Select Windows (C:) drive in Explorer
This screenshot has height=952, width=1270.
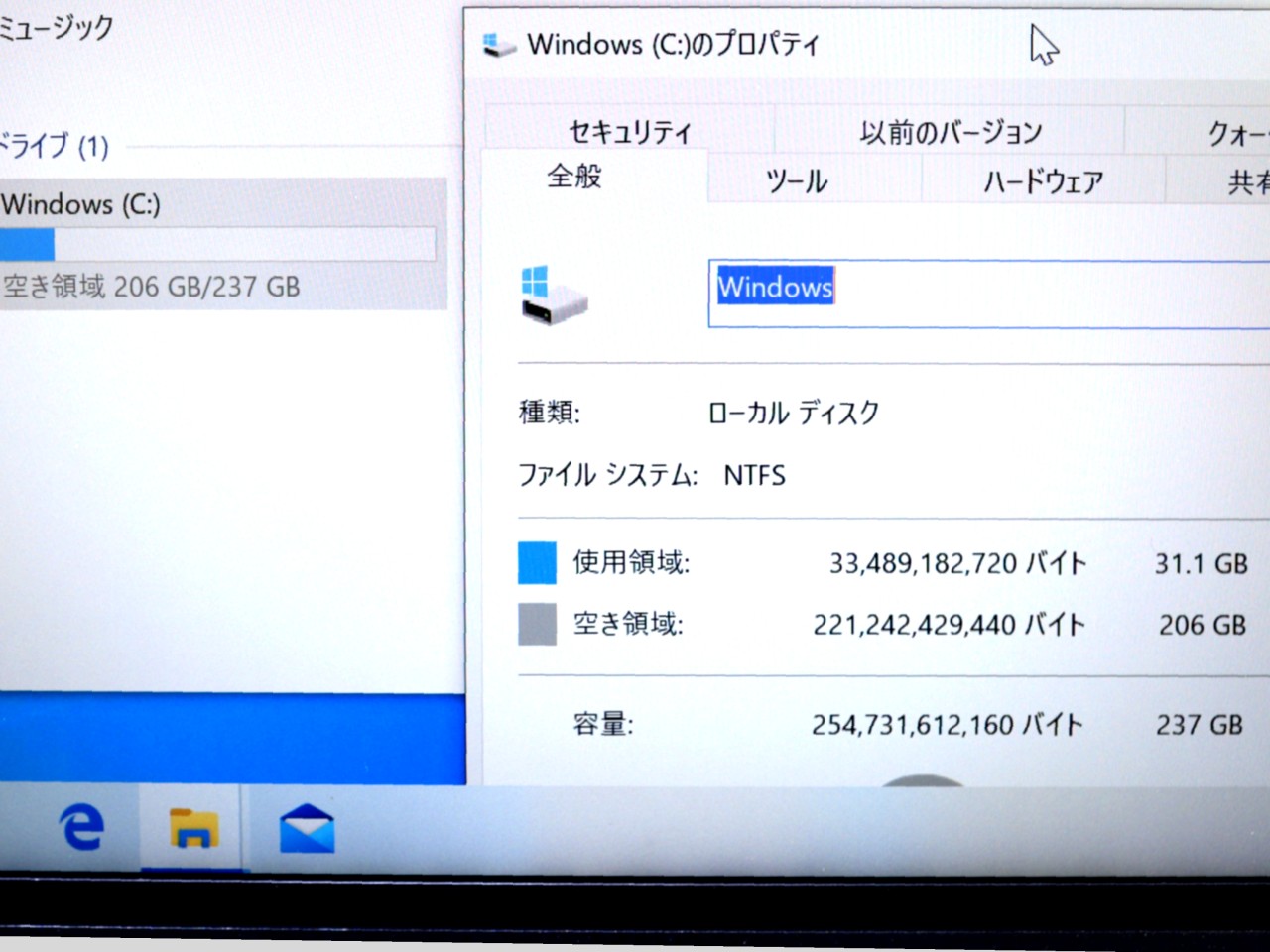tap(81, 204)
